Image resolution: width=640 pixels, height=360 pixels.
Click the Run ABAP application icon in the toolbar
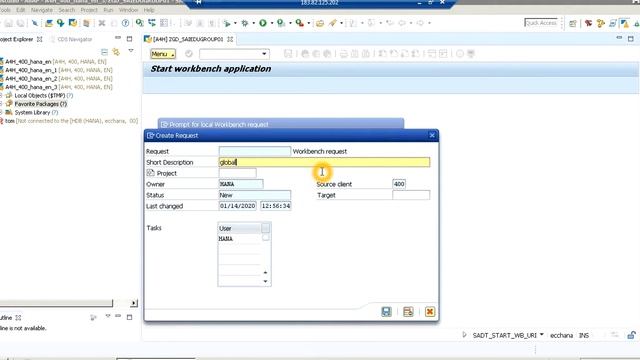point(227,23)
